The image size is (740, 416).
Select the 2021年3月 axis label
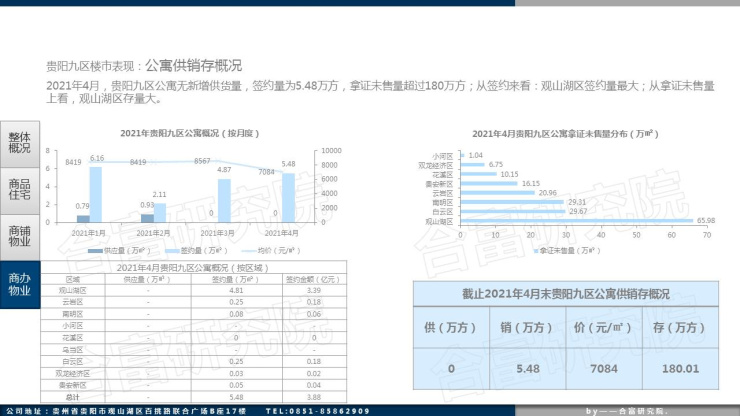[x=217, y=233]
